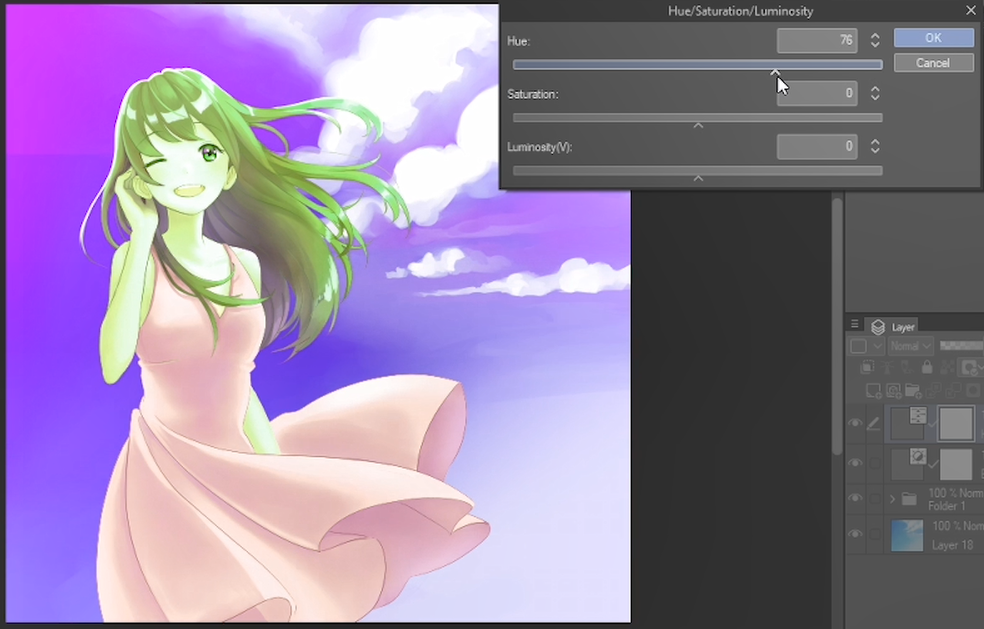Click the new raster layer icon
The image size is (984, 629).
point(875,390)
